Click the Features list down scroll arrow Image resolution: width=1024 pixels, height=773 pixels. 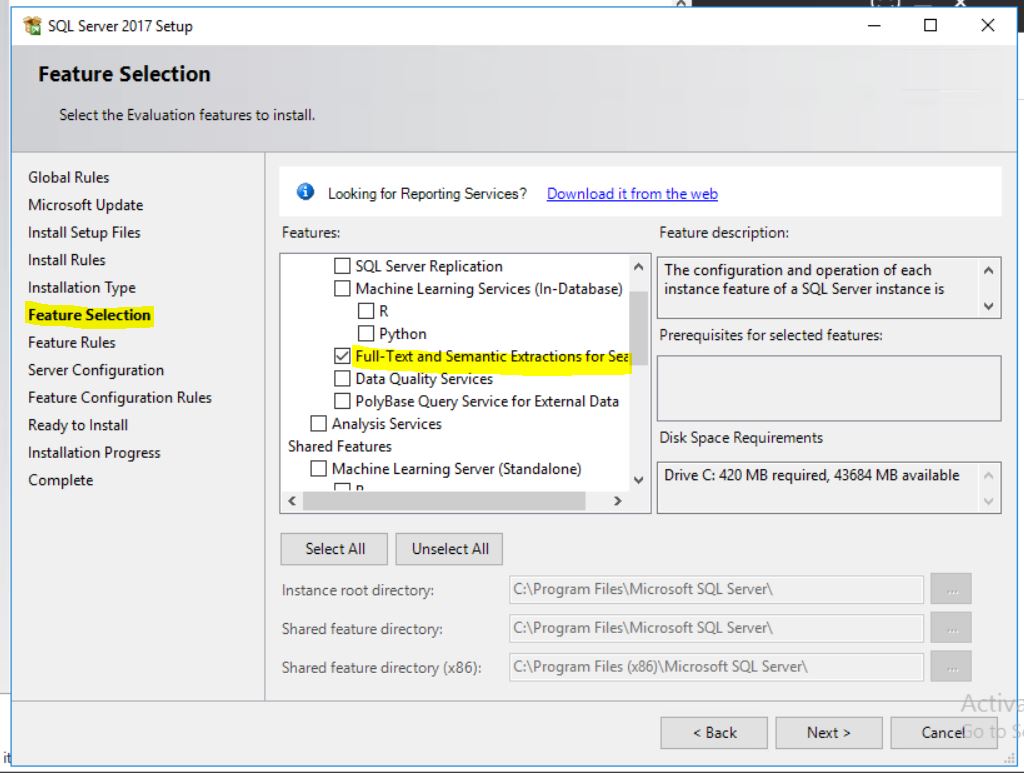click(638, 479)
